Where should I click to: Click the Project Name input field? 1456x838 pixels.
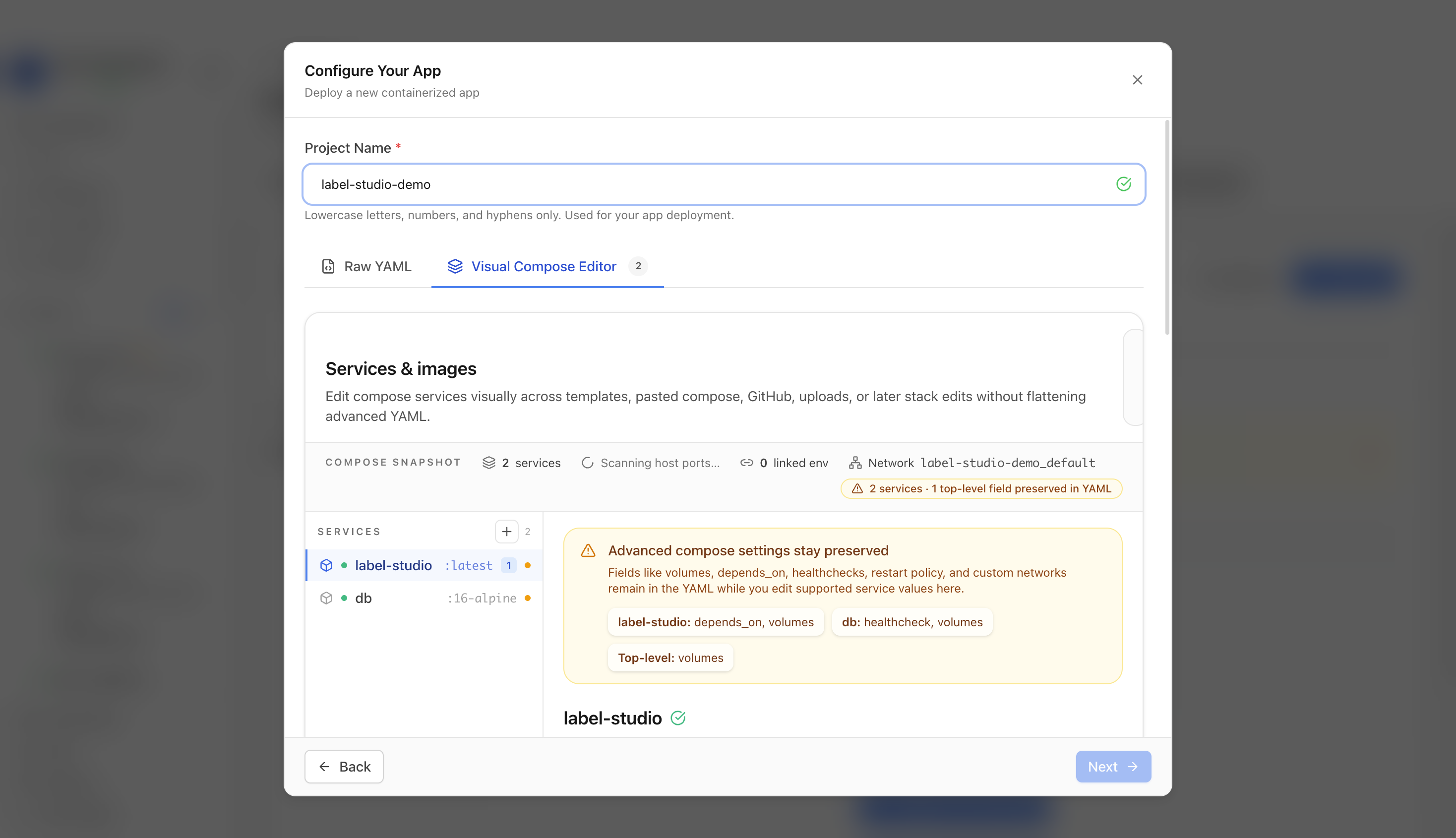pos(724,184)
